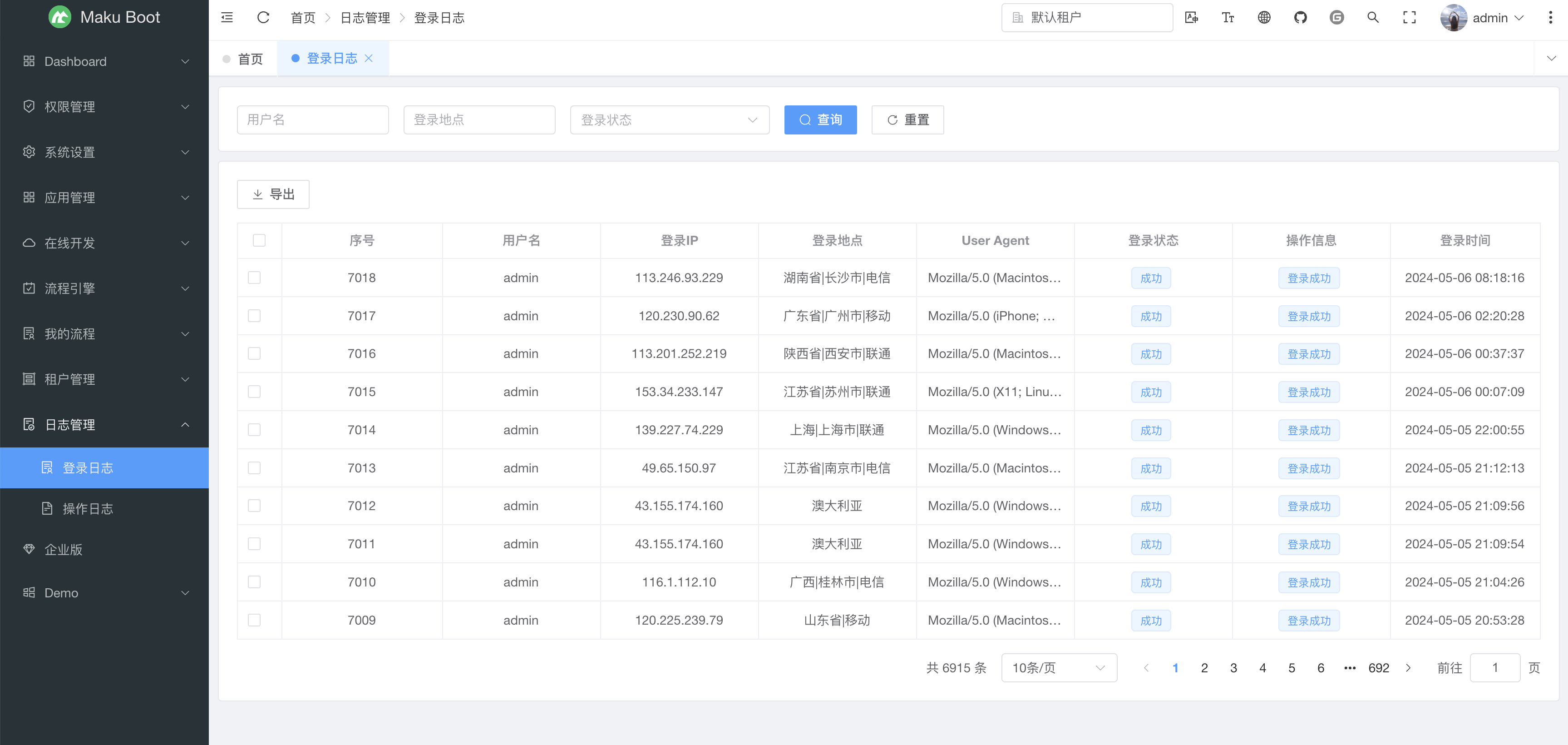Screen dimensions: 1568x745
Task: Collapse the sidebar menu icon
Action: [x=227, y=18]
